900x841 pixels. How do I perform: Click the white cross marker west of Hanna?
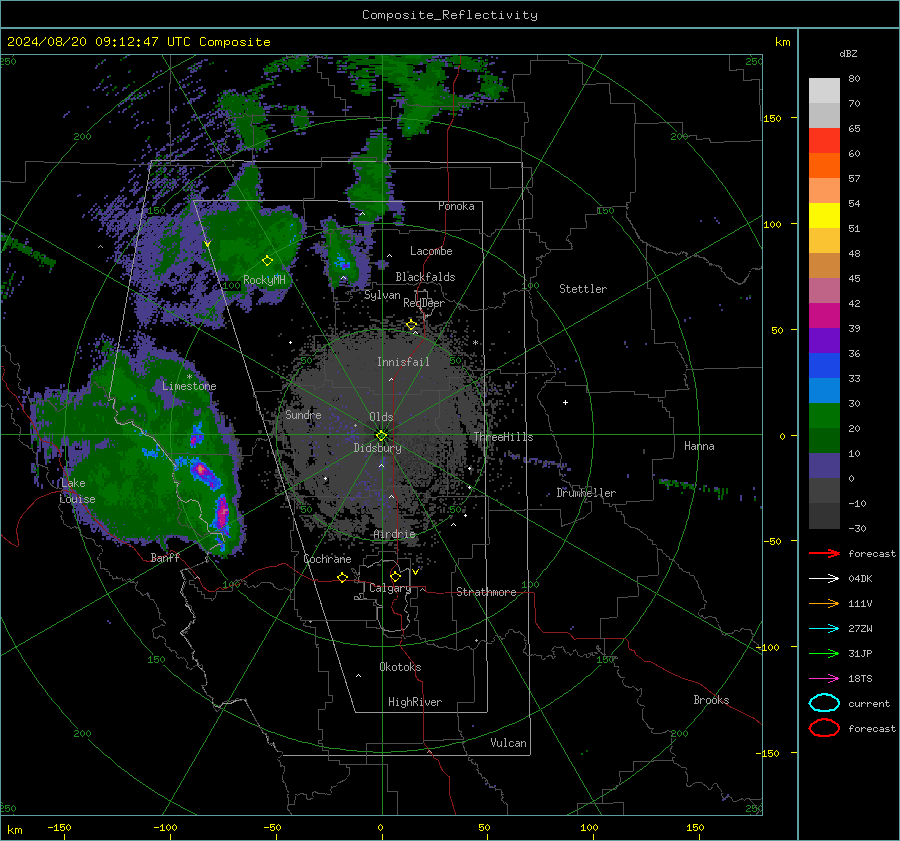[565, 402]
